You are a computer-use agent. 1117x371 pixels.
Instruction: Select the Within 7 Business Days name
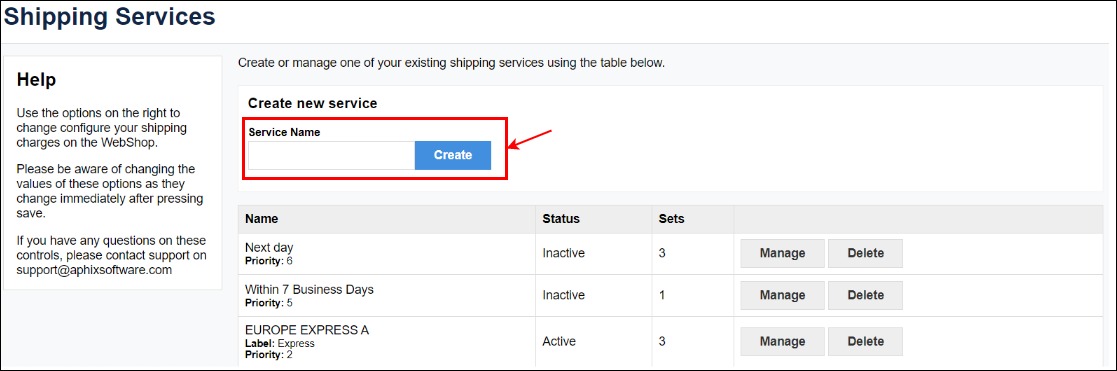309,290
